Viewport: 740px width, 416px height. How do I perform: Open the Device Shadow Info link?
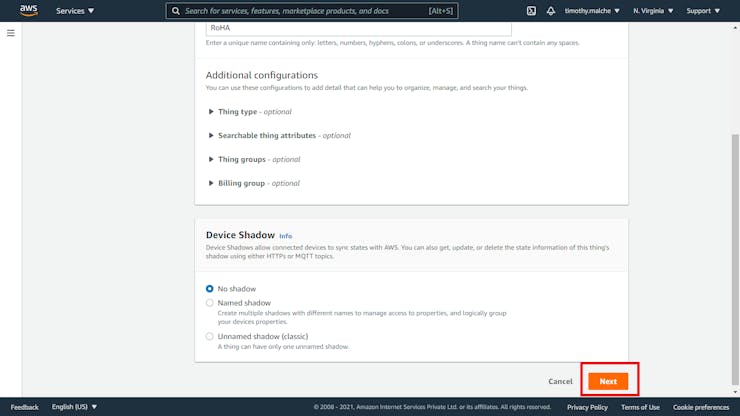286,236
